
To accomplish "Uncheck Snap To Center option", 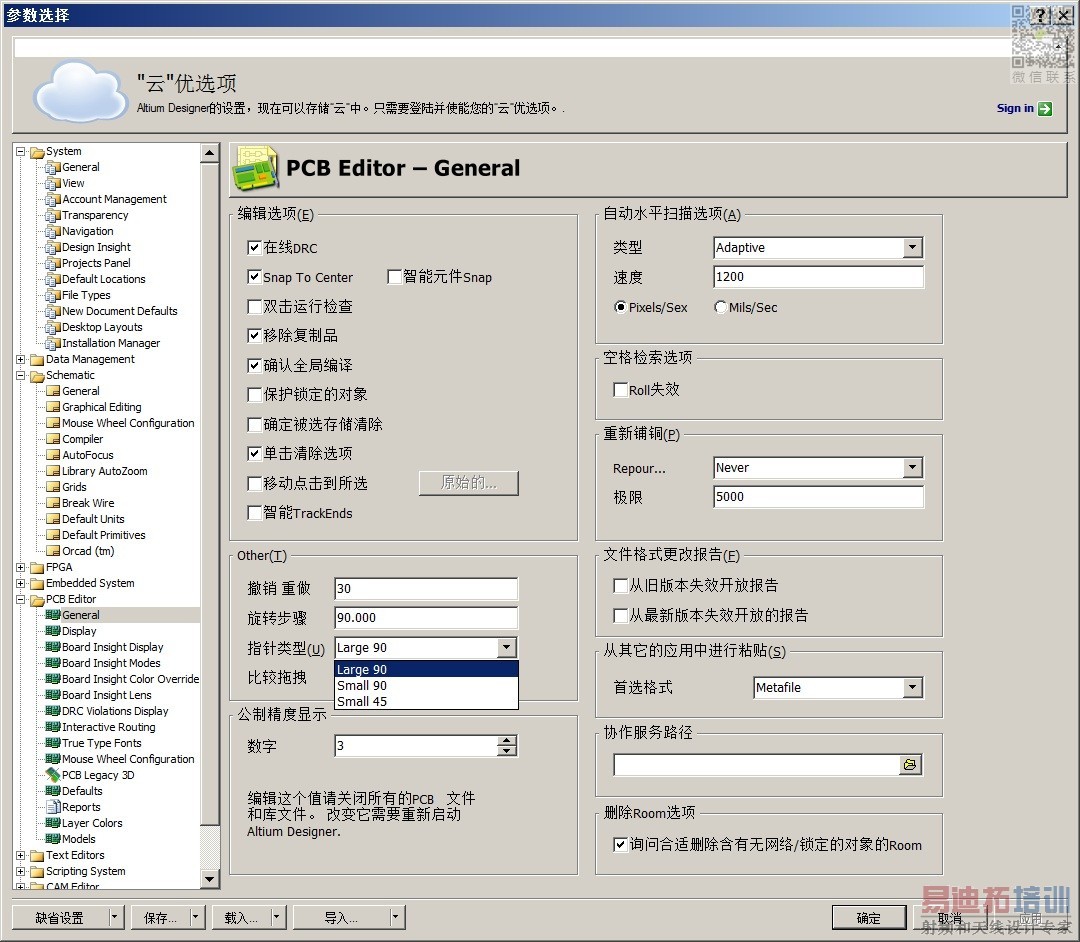I will (x=254, y=277).
